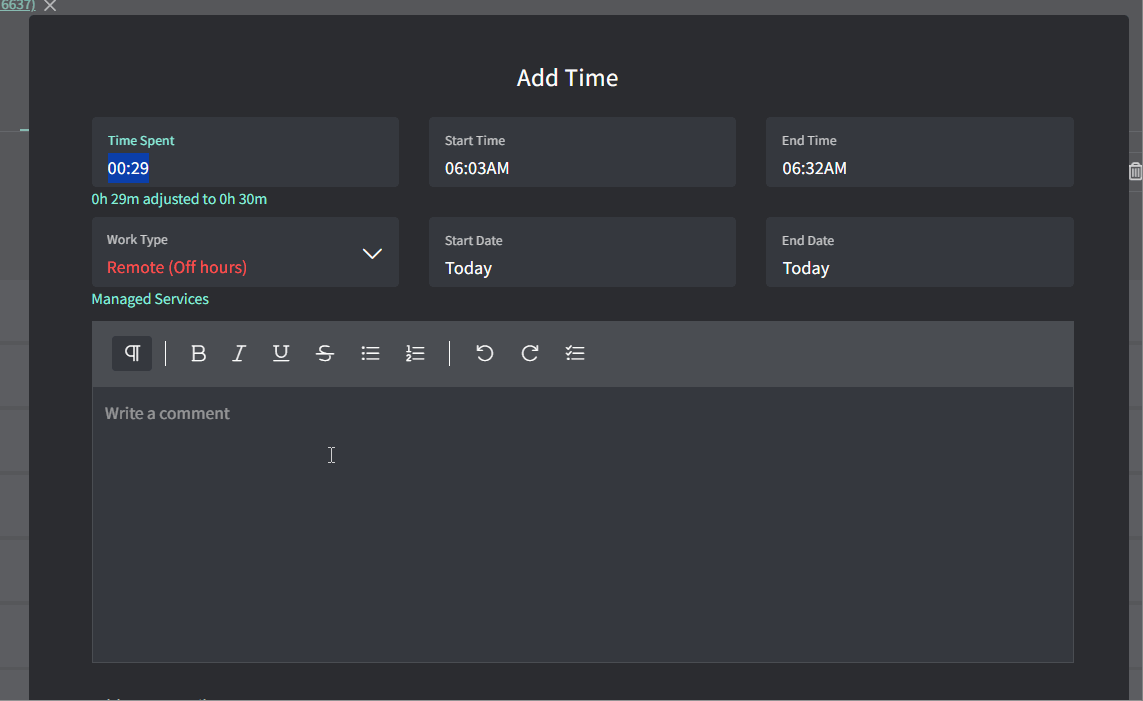Apply Bold formatting in the comment toolbar
Viewport: 1143px width, 701px height.
pos(198,353)
